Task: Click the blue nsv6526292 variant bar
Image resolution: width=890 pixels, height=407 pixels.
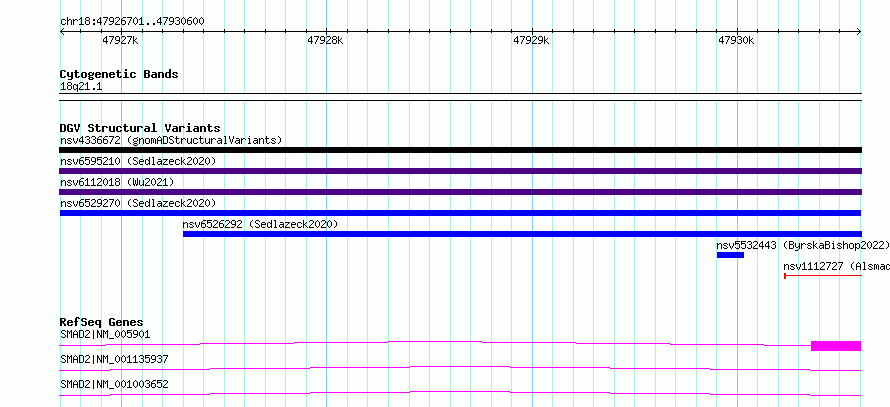Action: [522, 234]
